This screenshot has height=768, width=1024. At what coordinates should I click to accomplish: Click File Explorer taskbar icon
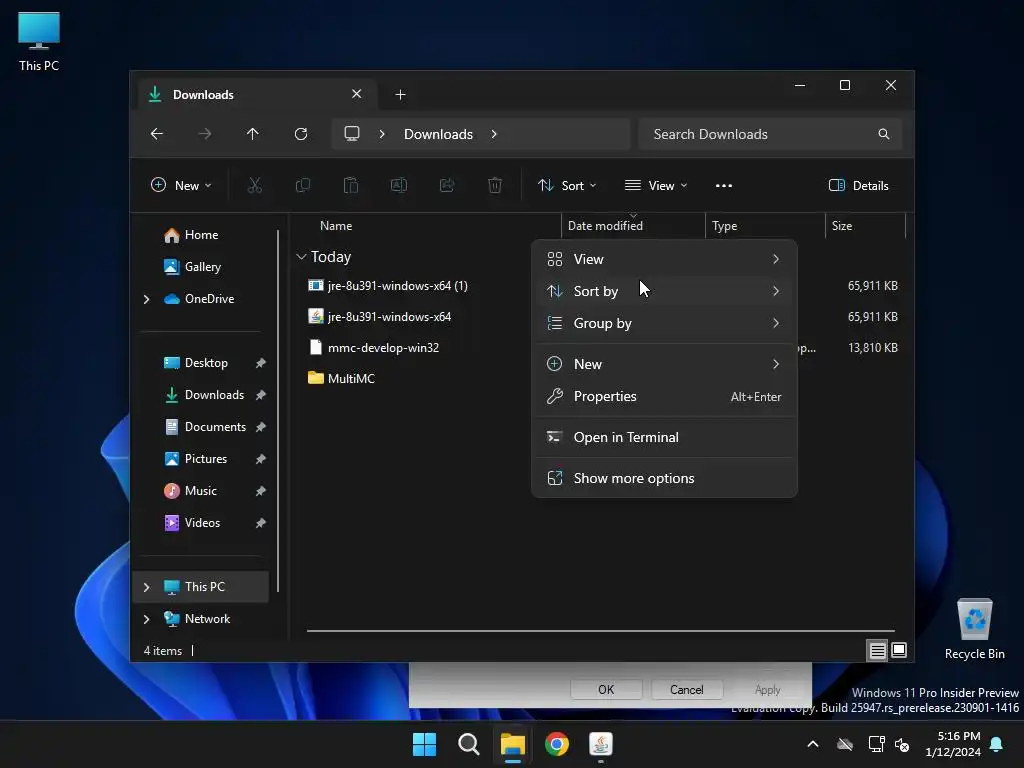[x=513, y=744]
